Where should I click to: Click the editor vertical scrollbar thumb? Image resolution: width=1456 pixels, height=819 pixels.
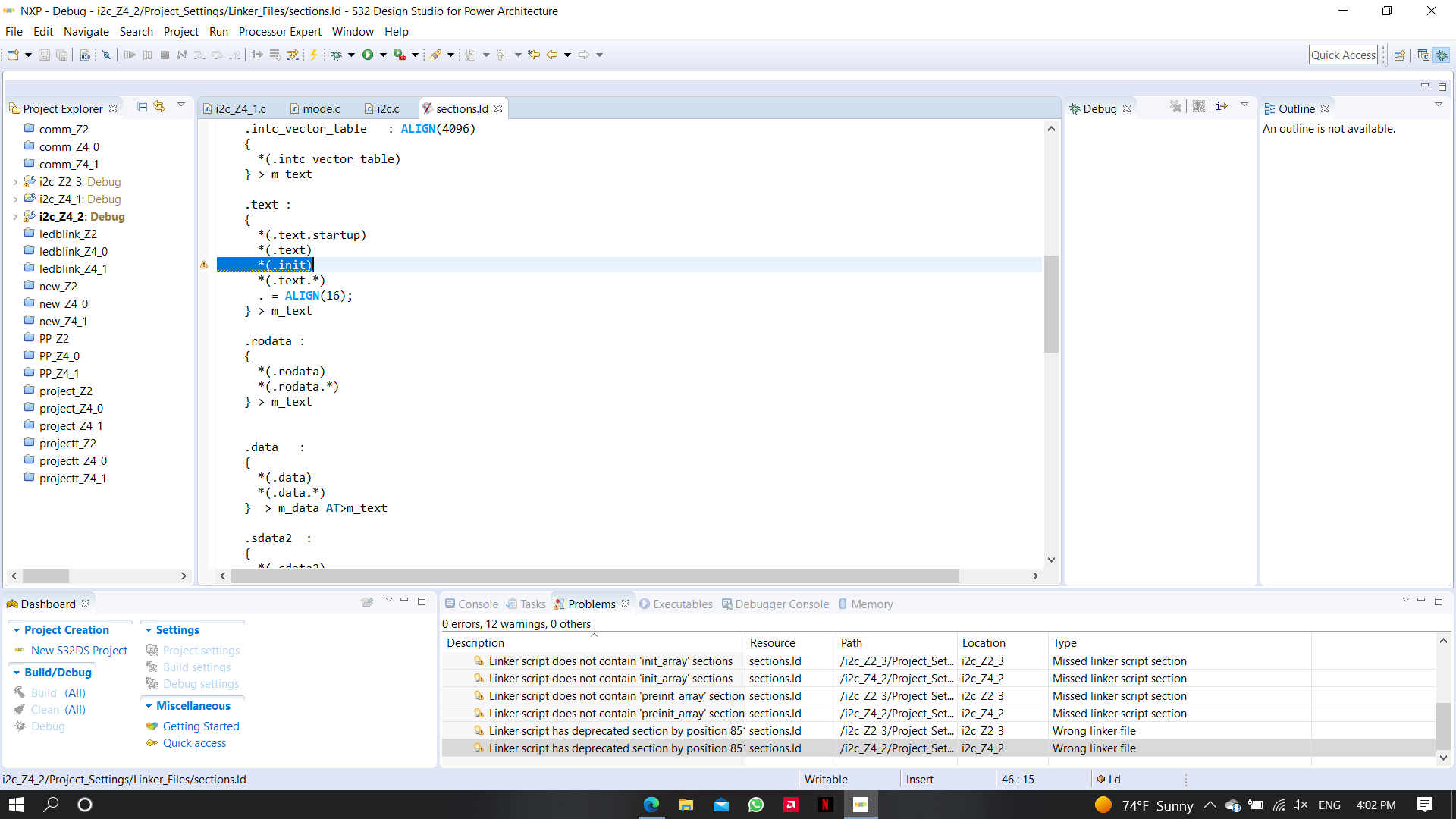[x=1051, y=303]
